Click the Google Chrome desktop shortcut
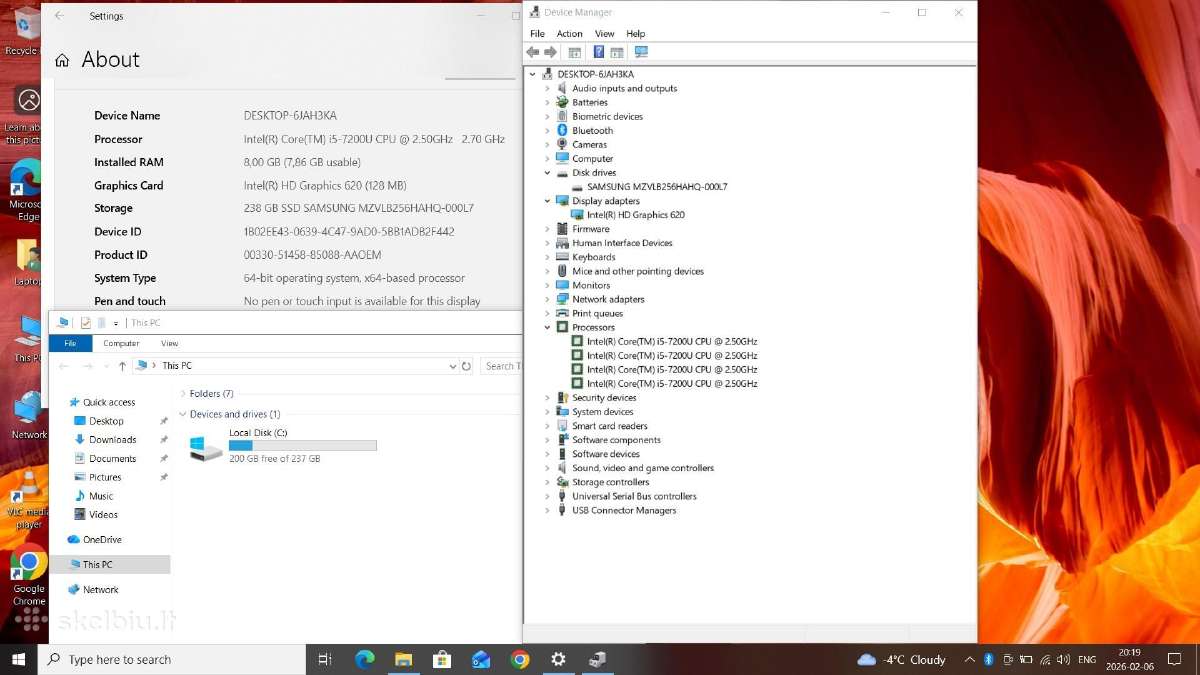1200x675 pixels. pos(29,564)
